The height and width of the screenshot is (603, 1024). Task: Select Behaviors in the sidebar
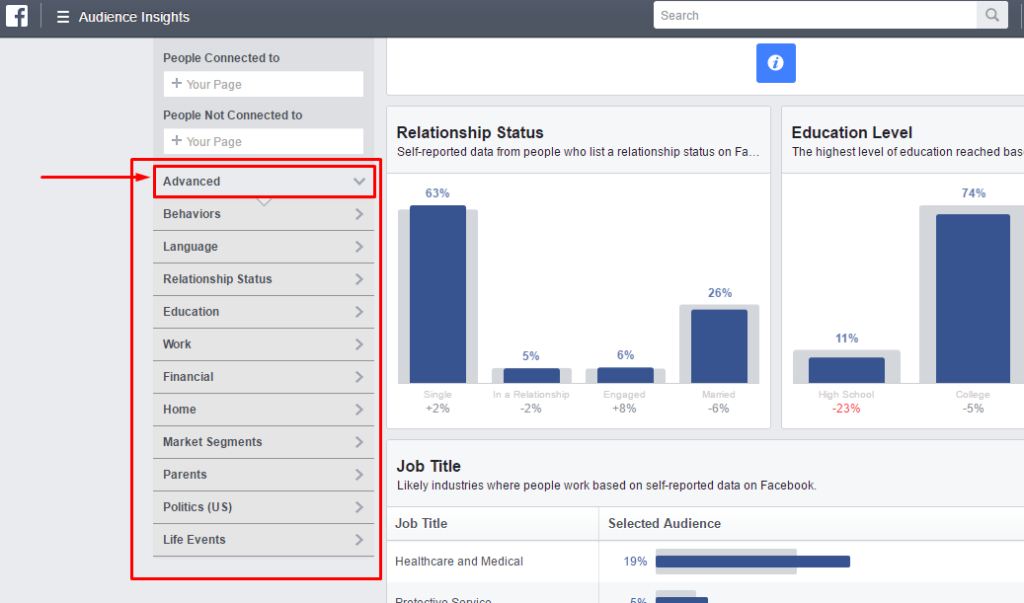(192, 214)
